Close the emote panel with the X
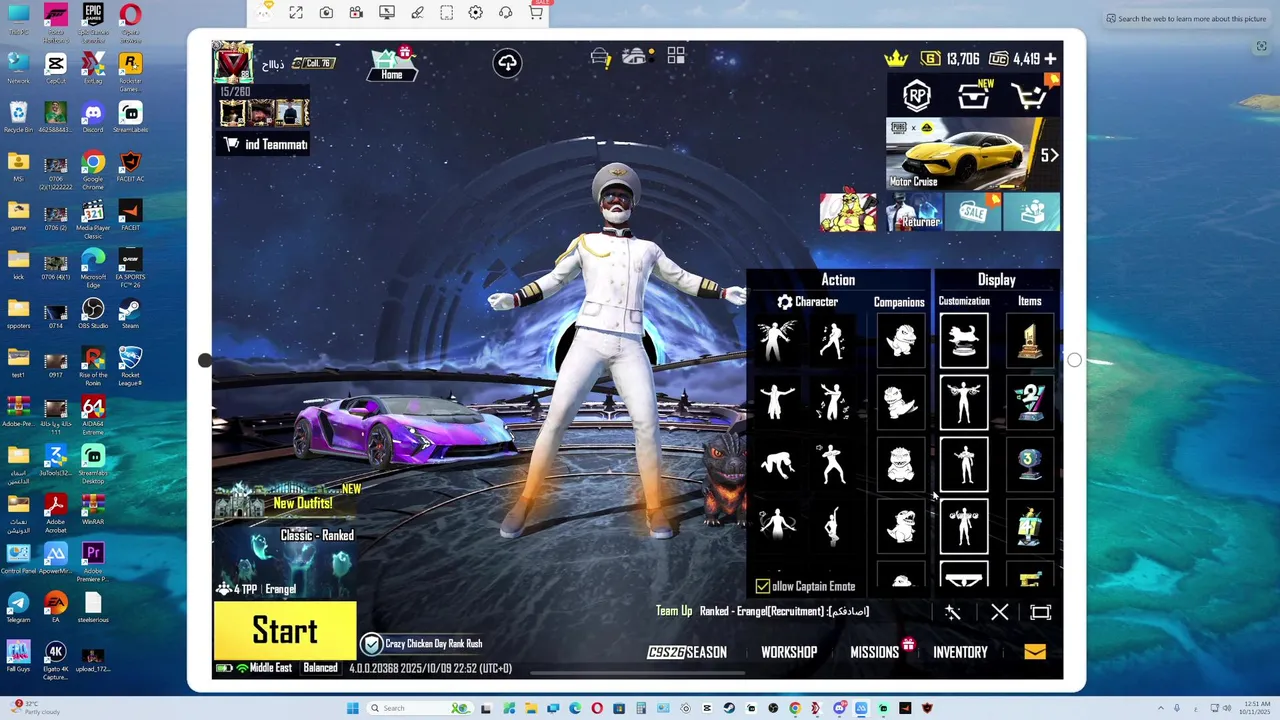This screenshot has width=1280, height=720. pyautogui.click(x=999, y=612)
